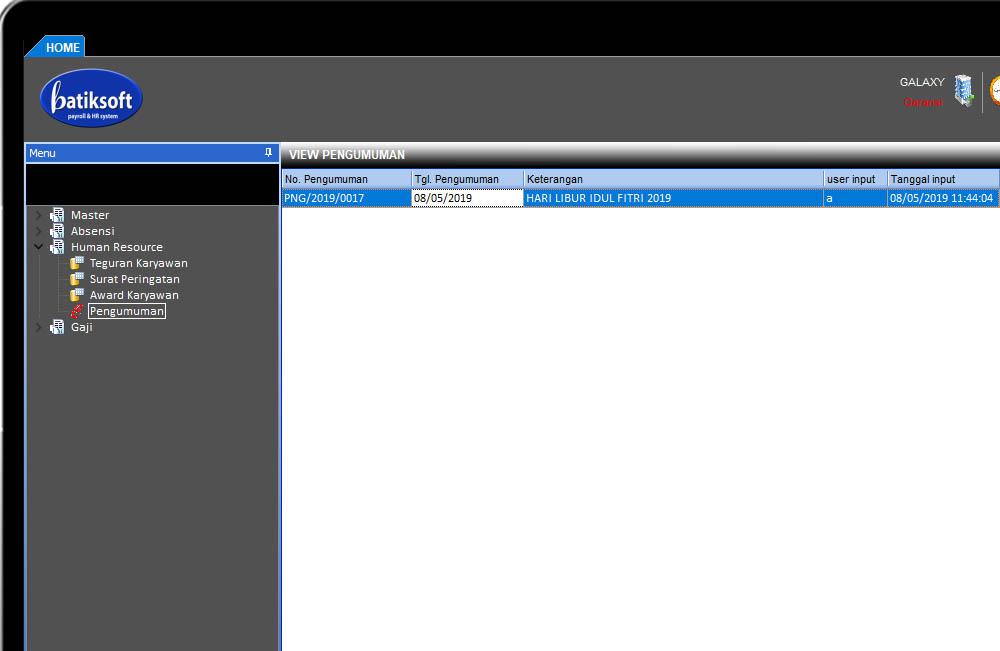The height and width of the screenshot is (651, 1000).
Task: Sort by Keterangan column header
Action: click(x=673, y=179)
